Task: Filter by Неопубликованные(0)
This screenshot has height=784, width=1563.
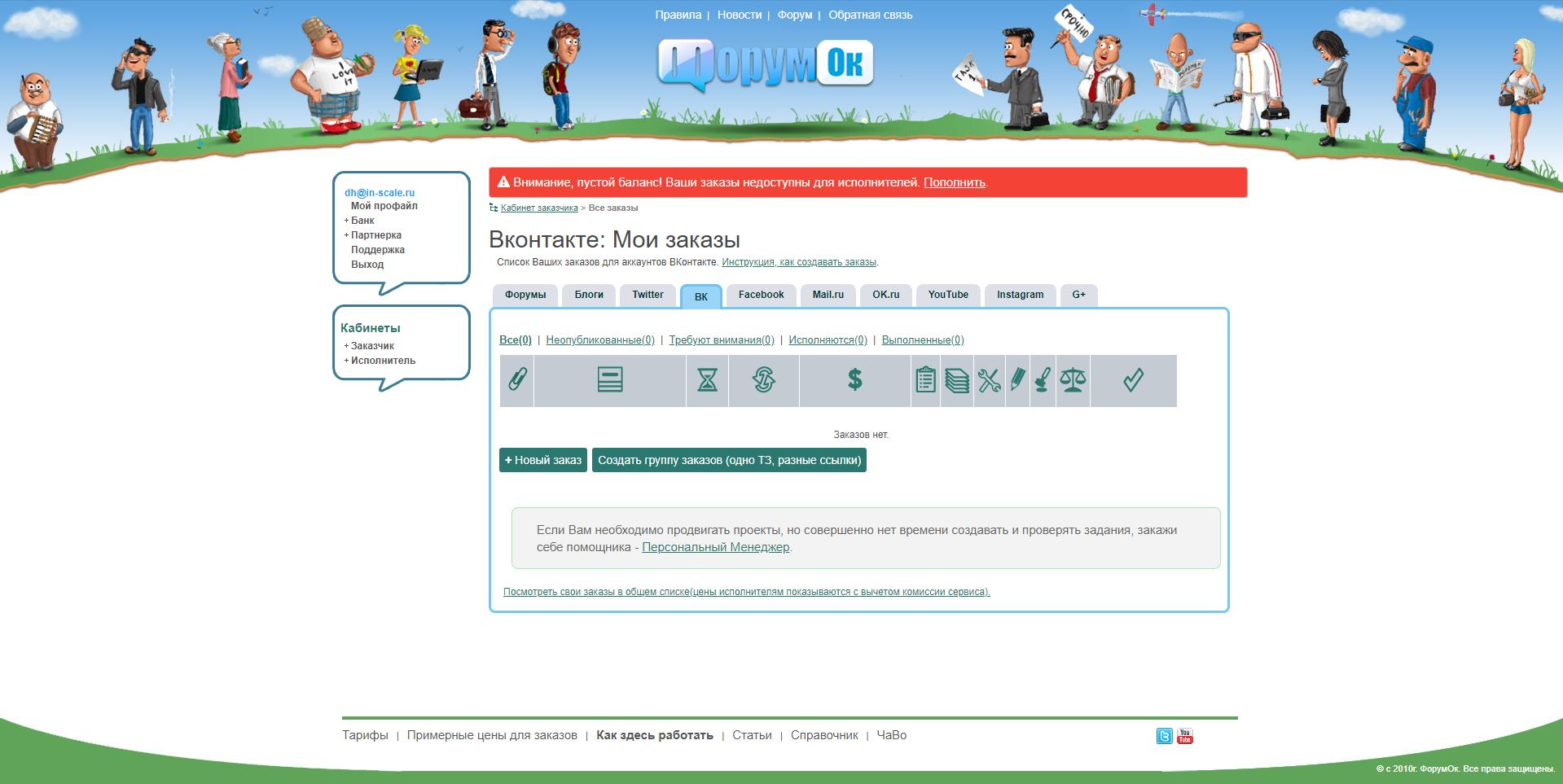Action: [600, 340]
